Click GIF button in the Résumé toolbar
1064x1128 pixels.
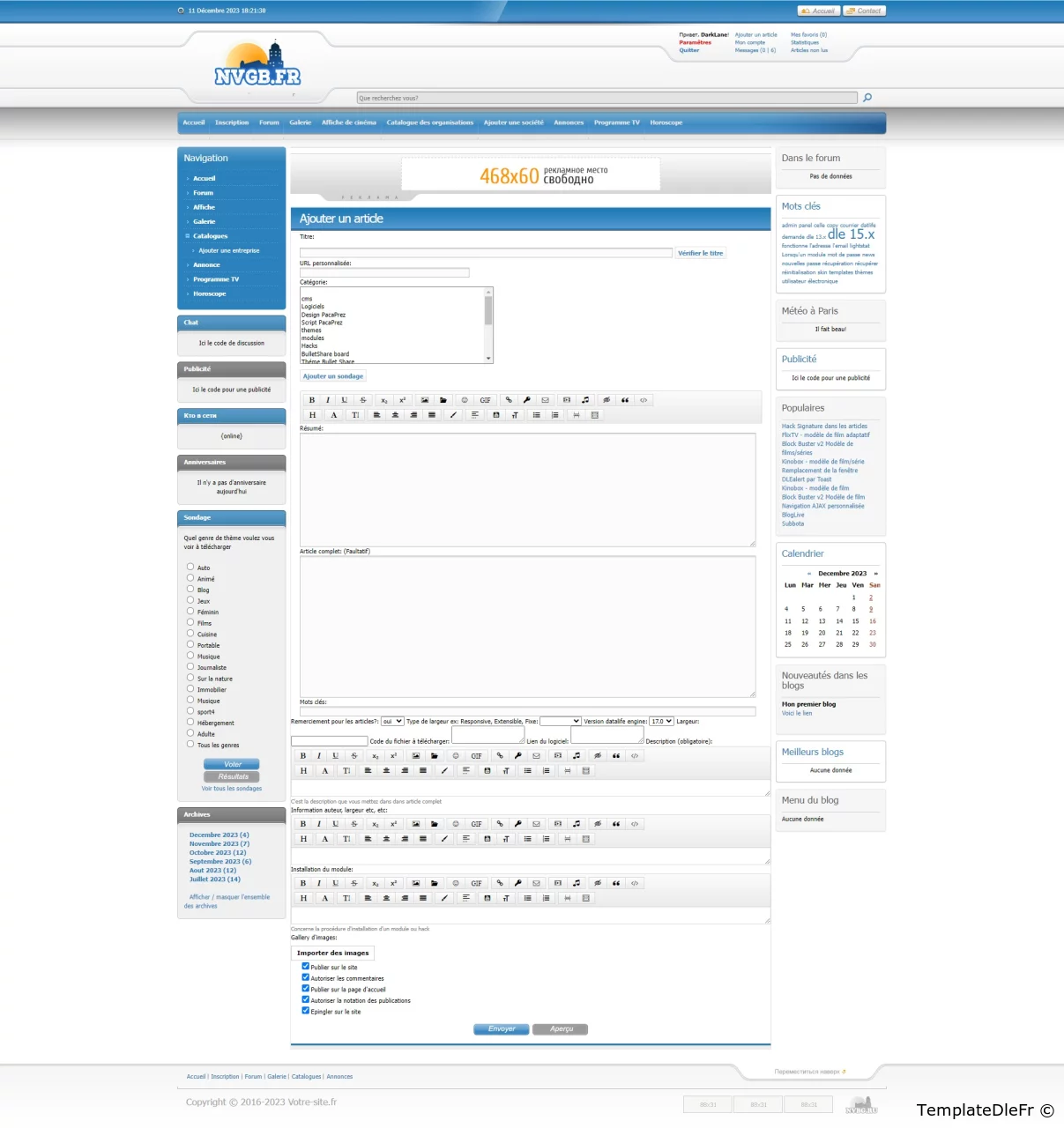(485, 400)
